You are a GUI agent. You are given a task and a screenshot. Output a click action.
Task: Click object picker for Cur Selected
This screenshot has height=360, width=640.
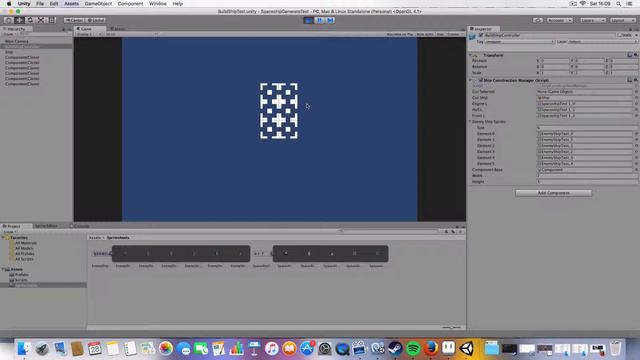point(636,92)
